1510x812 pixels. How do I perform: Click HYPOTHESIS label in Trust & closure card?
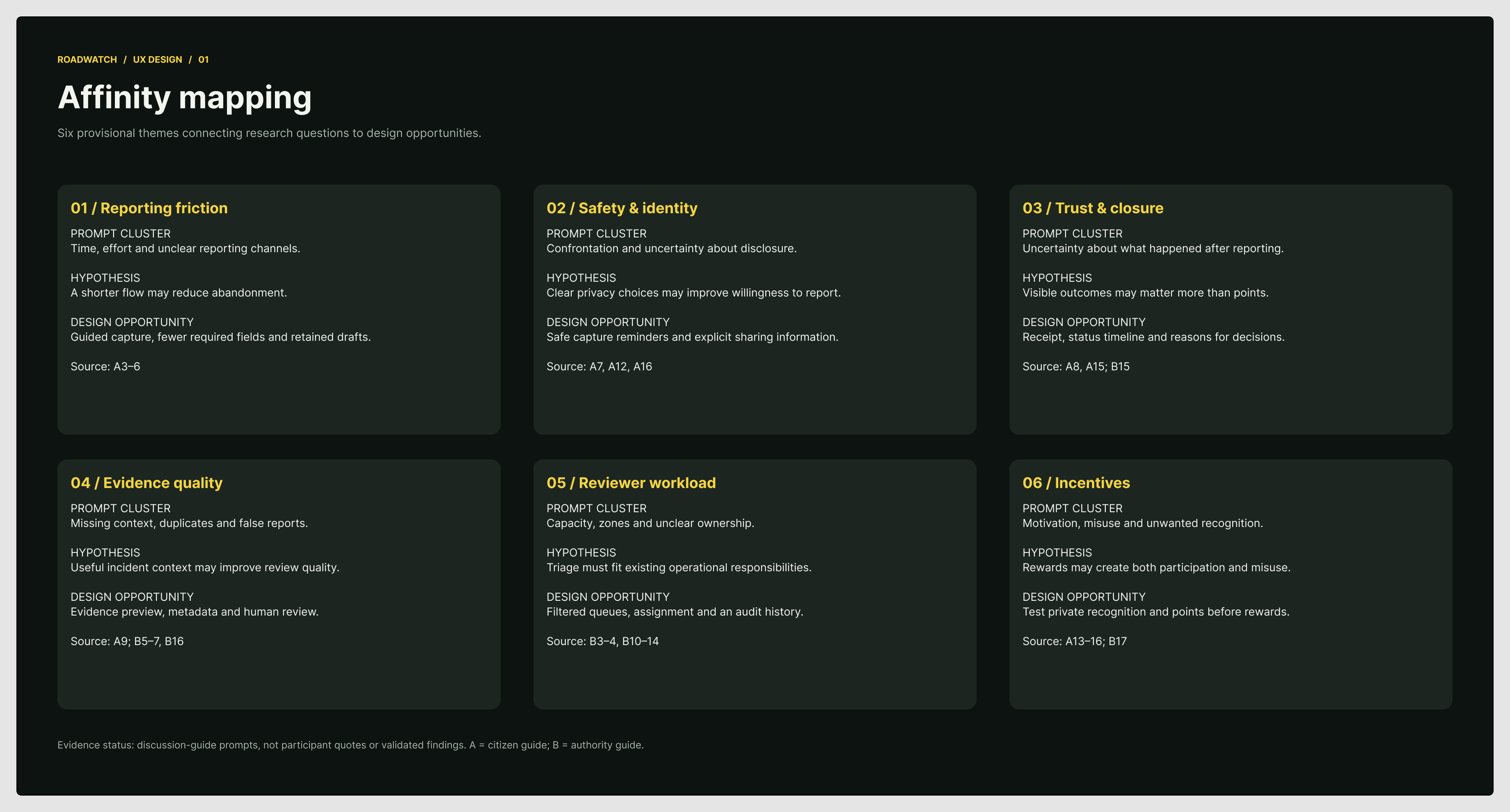coord(1057,278)
